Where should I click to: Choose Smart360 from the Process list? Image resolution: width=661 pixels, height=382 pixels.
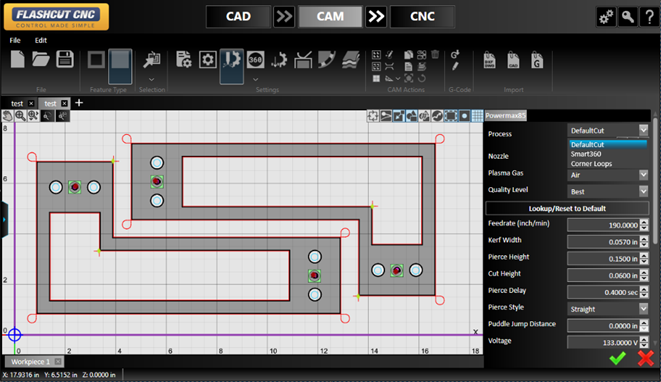586,154
